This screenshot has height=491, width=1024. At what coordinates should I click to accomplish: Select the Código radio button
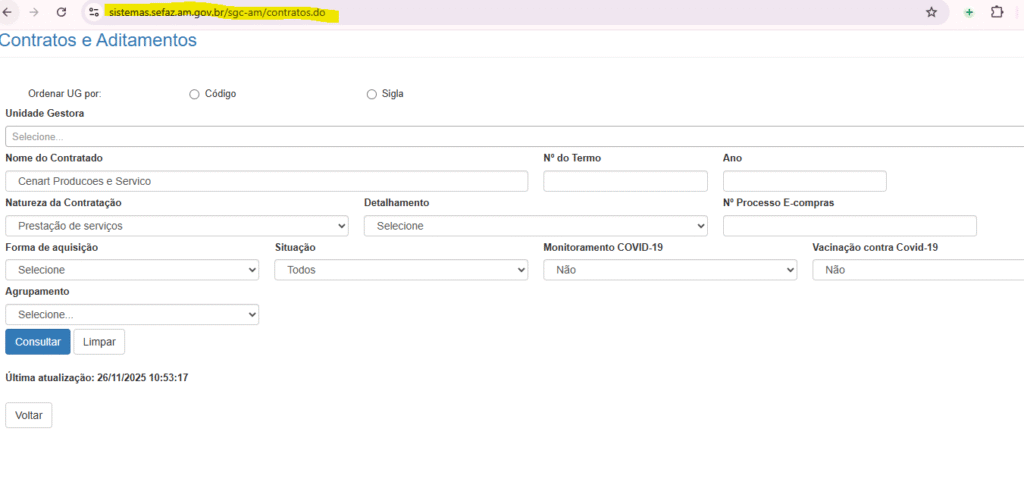coord(194,94)
